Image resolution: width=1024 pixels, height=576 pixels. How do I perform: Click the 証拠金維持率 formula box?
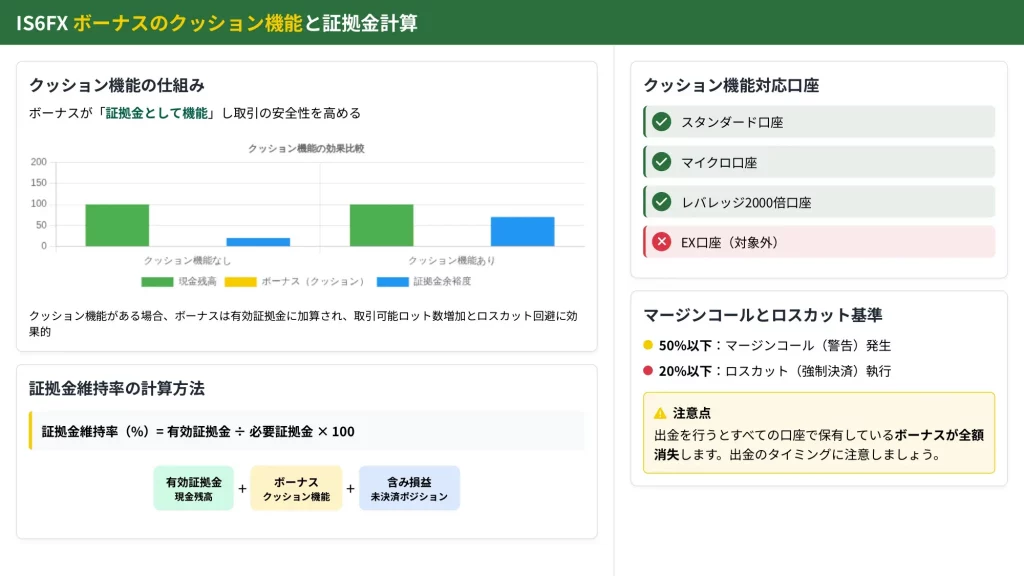click(x=307, y=431)
